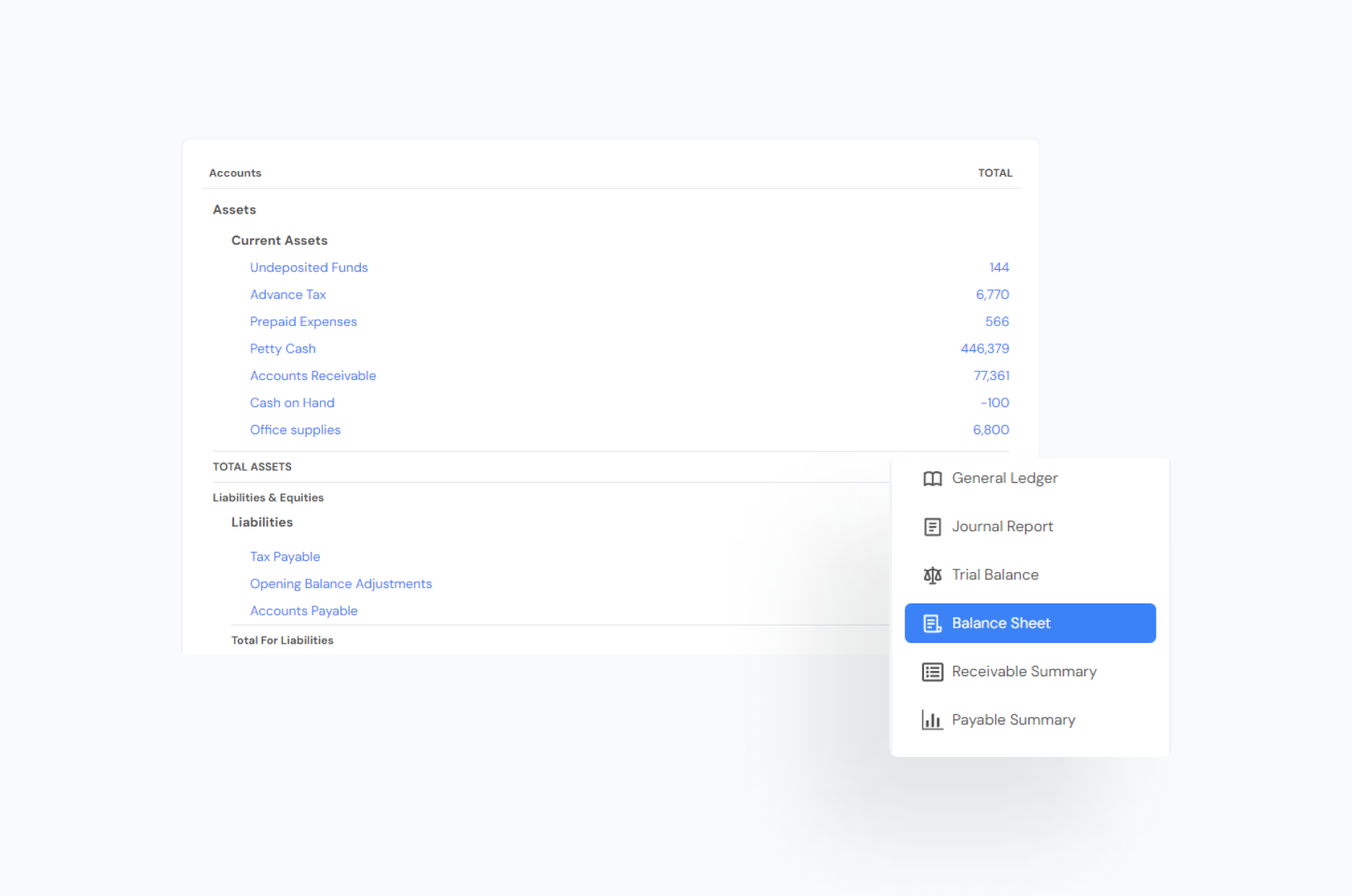View the Accounts Receivable account
The height and width of the screenshot is (896, 1352).
click(x=312, y=376)
